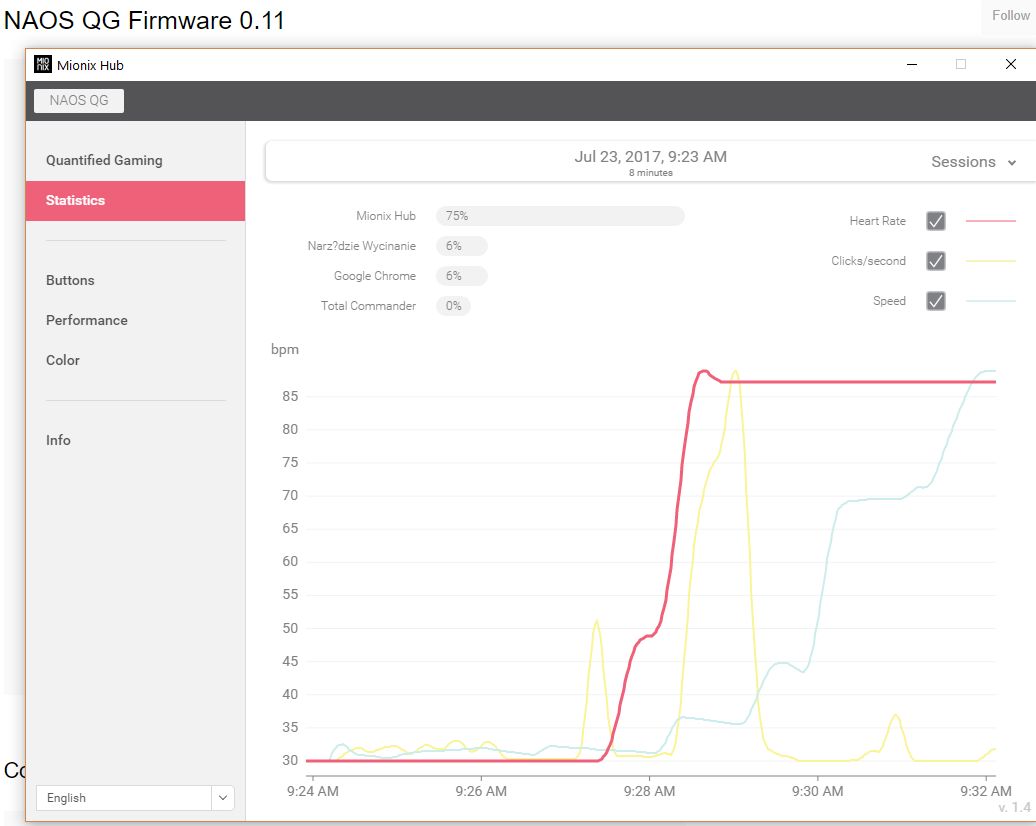This screenshot has height=826, width=1036.
Task: Click the Clicks/second legend label
Action: coord(868,261)
